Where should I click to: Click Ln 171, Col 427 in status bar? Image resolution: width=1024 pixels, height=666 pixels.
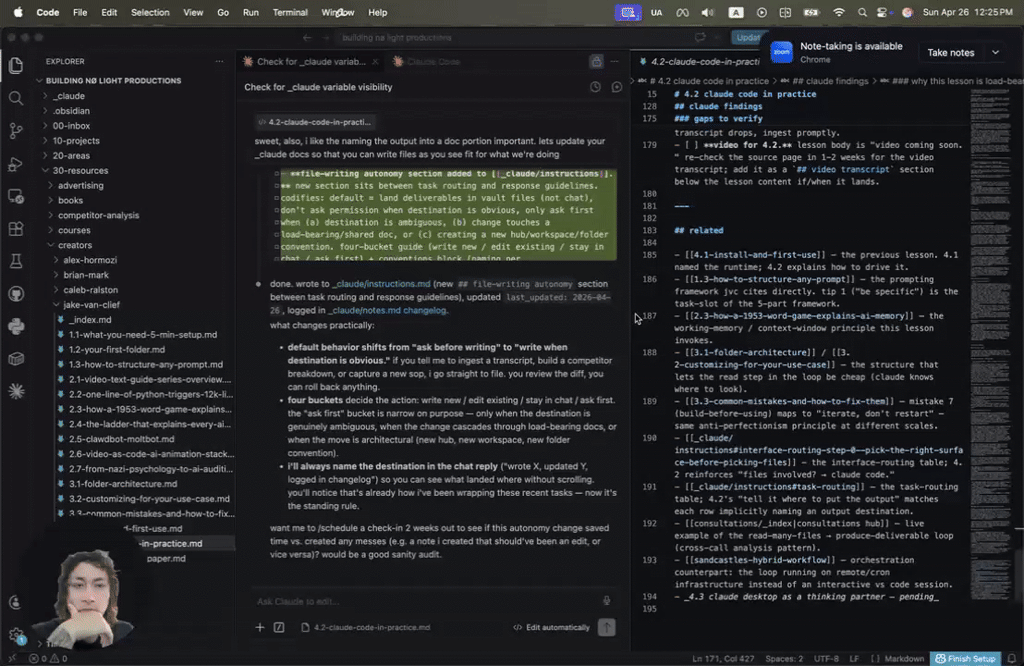click(723, 658)
